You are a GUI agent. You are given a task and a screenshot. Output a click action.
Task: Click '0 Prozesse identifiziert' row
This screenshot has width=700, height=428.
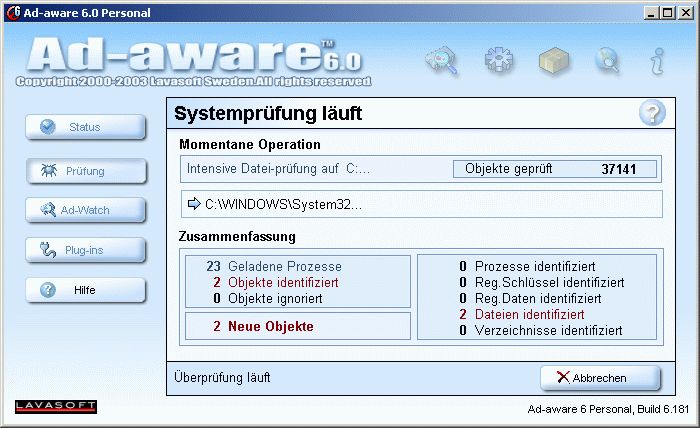click(527, 266)
